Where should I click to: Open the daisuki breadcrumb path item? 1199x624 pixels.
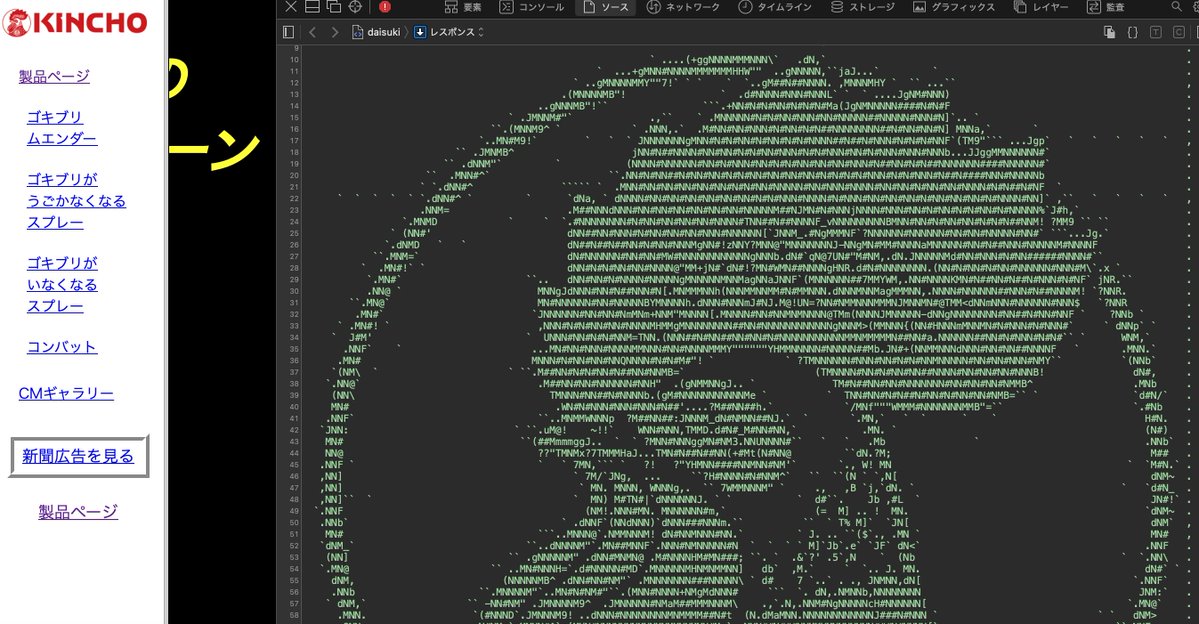click(x=378, y=32)
